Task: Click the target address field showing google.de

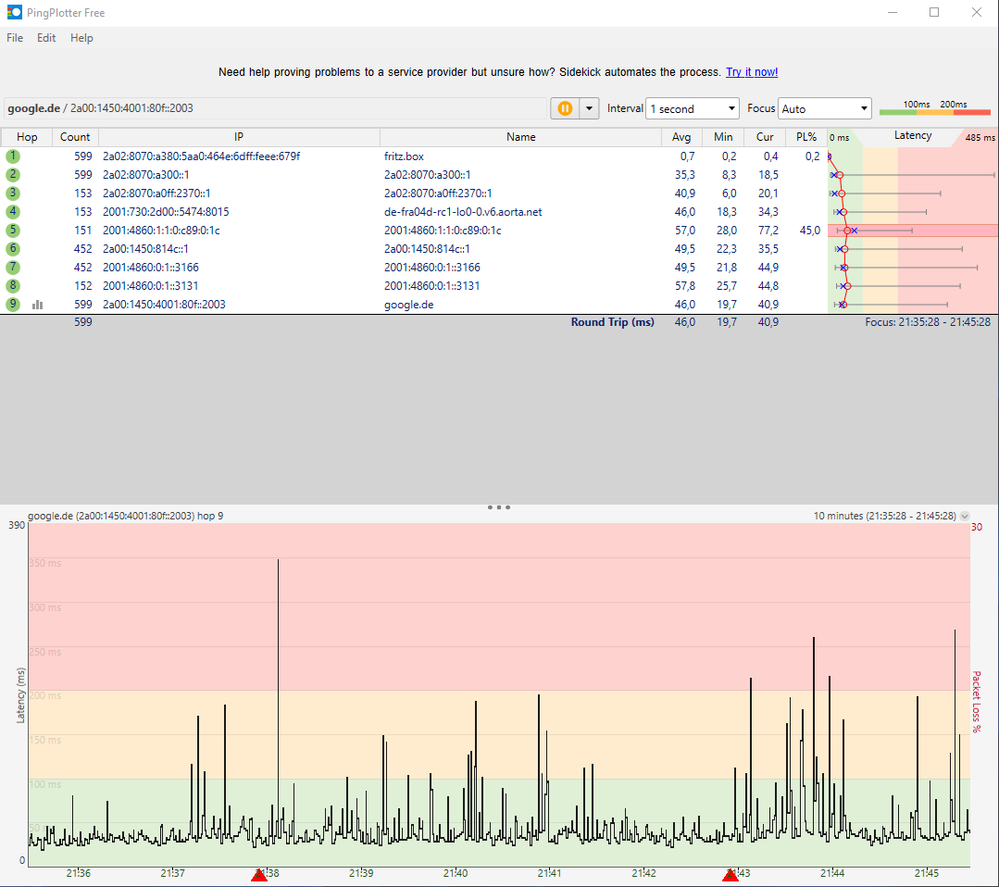Action: pyautogui.click(x=275, y=108)
